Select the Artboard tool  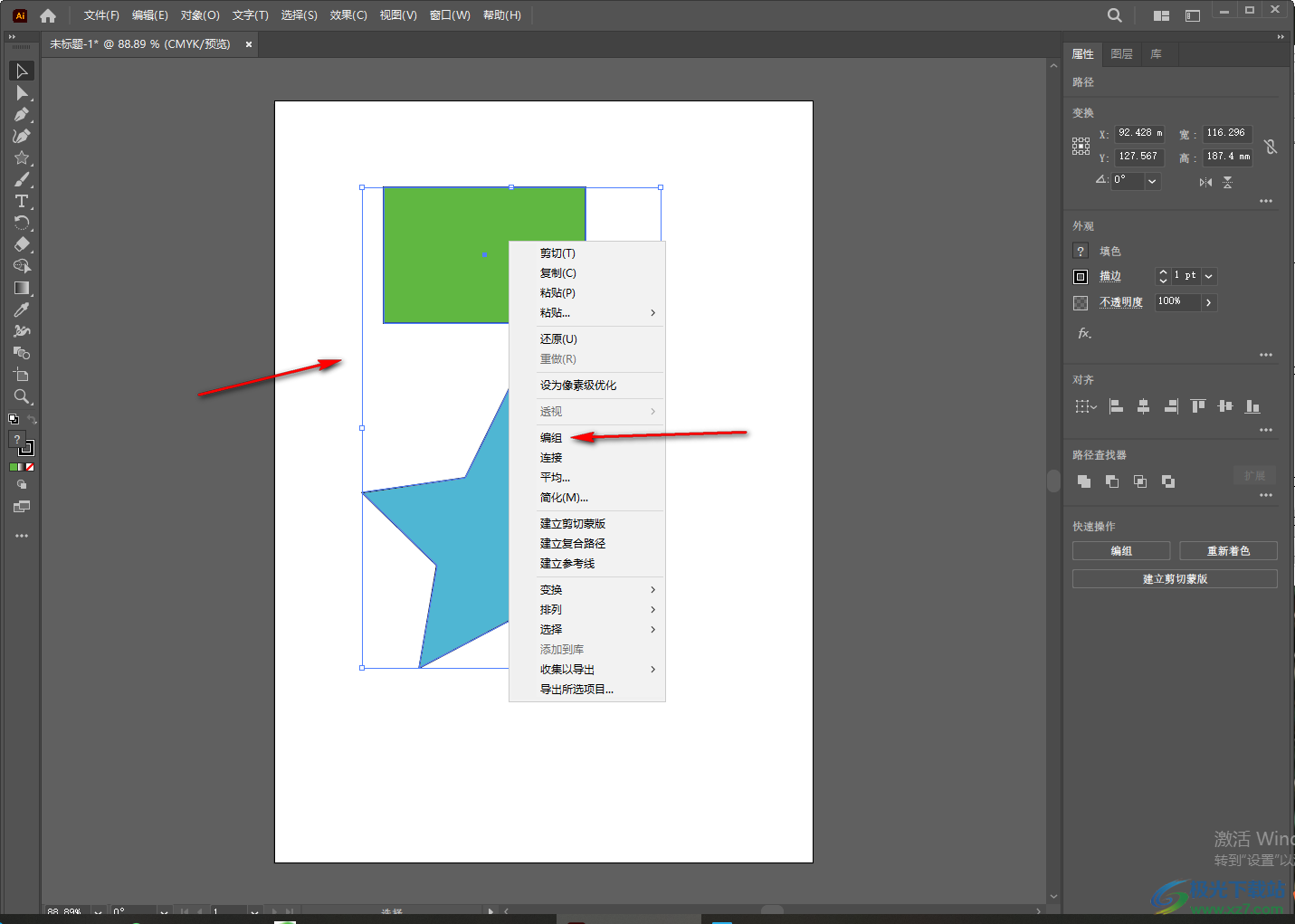[22, 376]
